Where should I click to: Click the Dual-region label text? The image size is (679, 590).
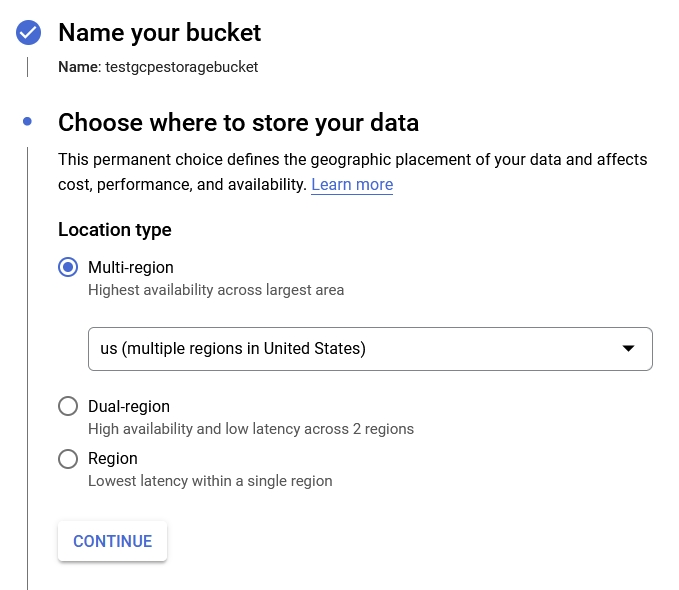[129, 406]
